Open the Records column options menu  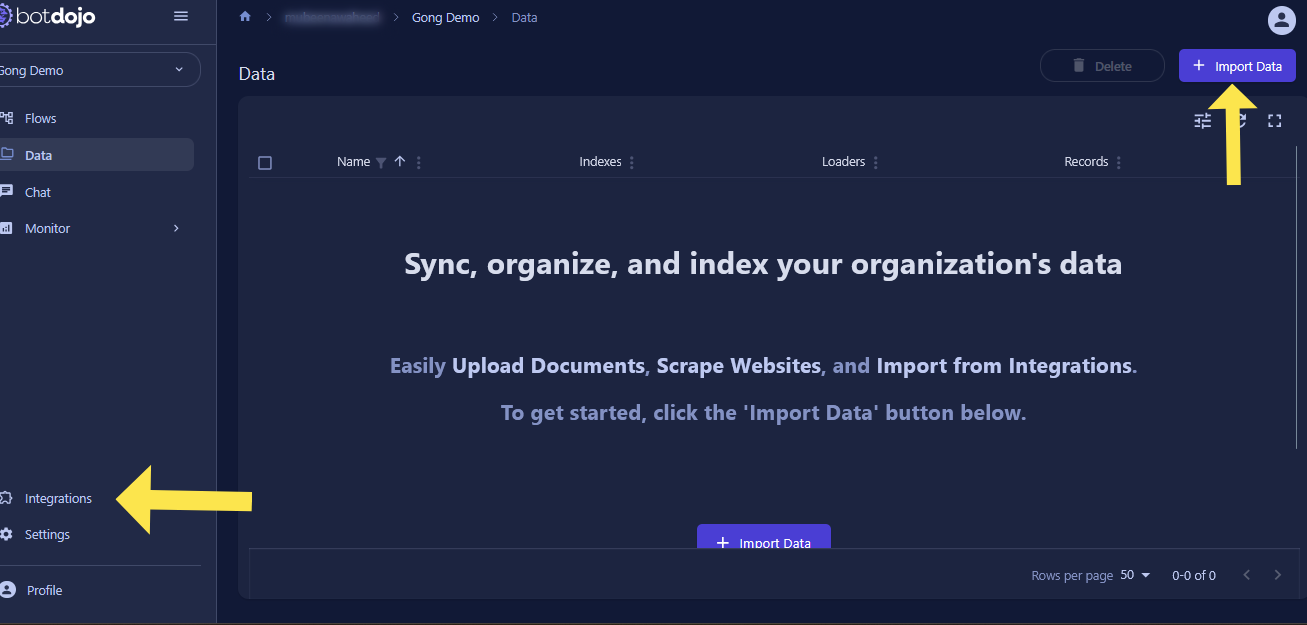(1119, 163)
